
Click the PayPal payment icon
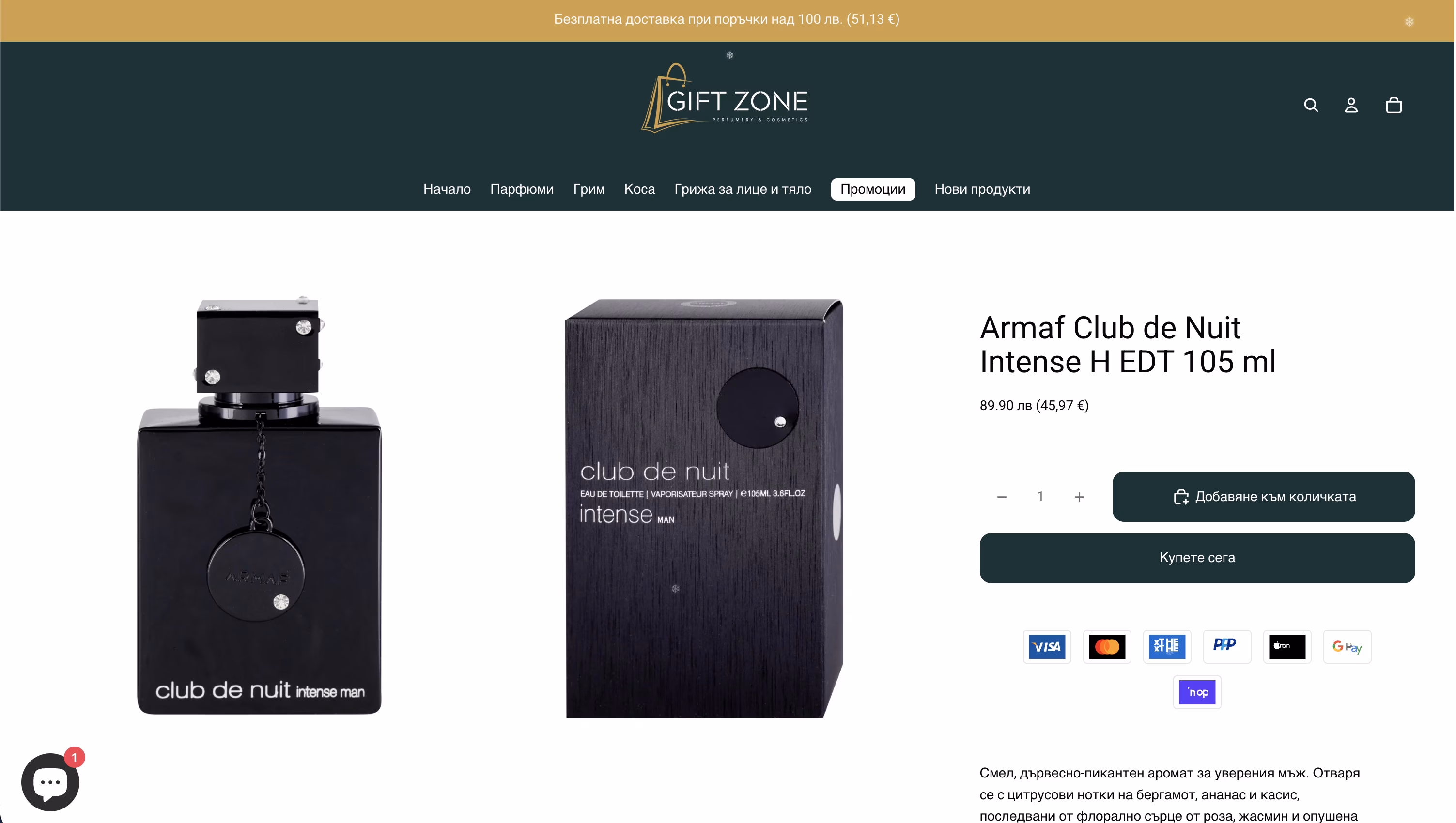pos(1228,647)
